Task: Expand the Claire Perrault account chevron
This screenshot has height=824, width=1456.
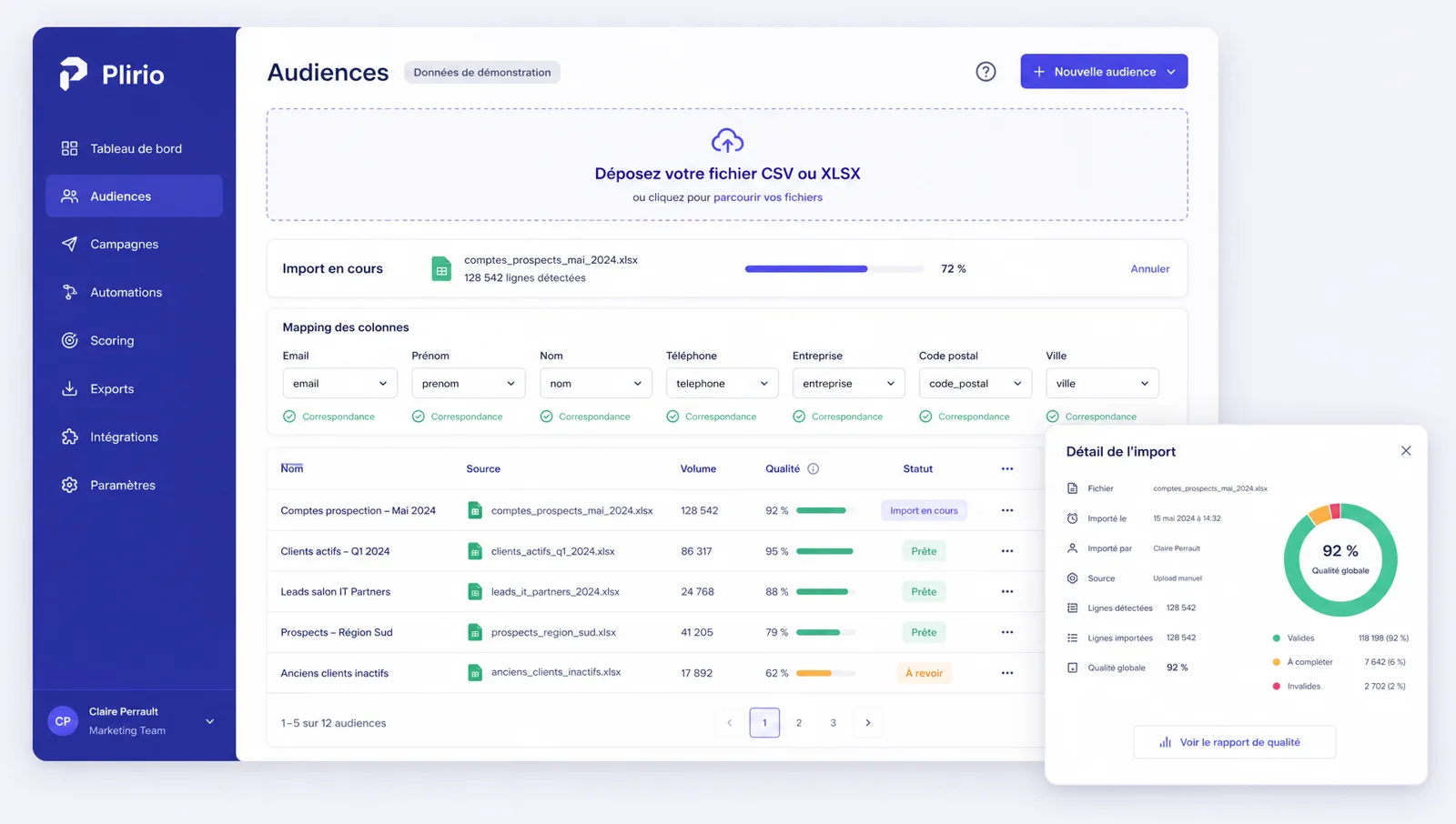Action: click(210, 721)
